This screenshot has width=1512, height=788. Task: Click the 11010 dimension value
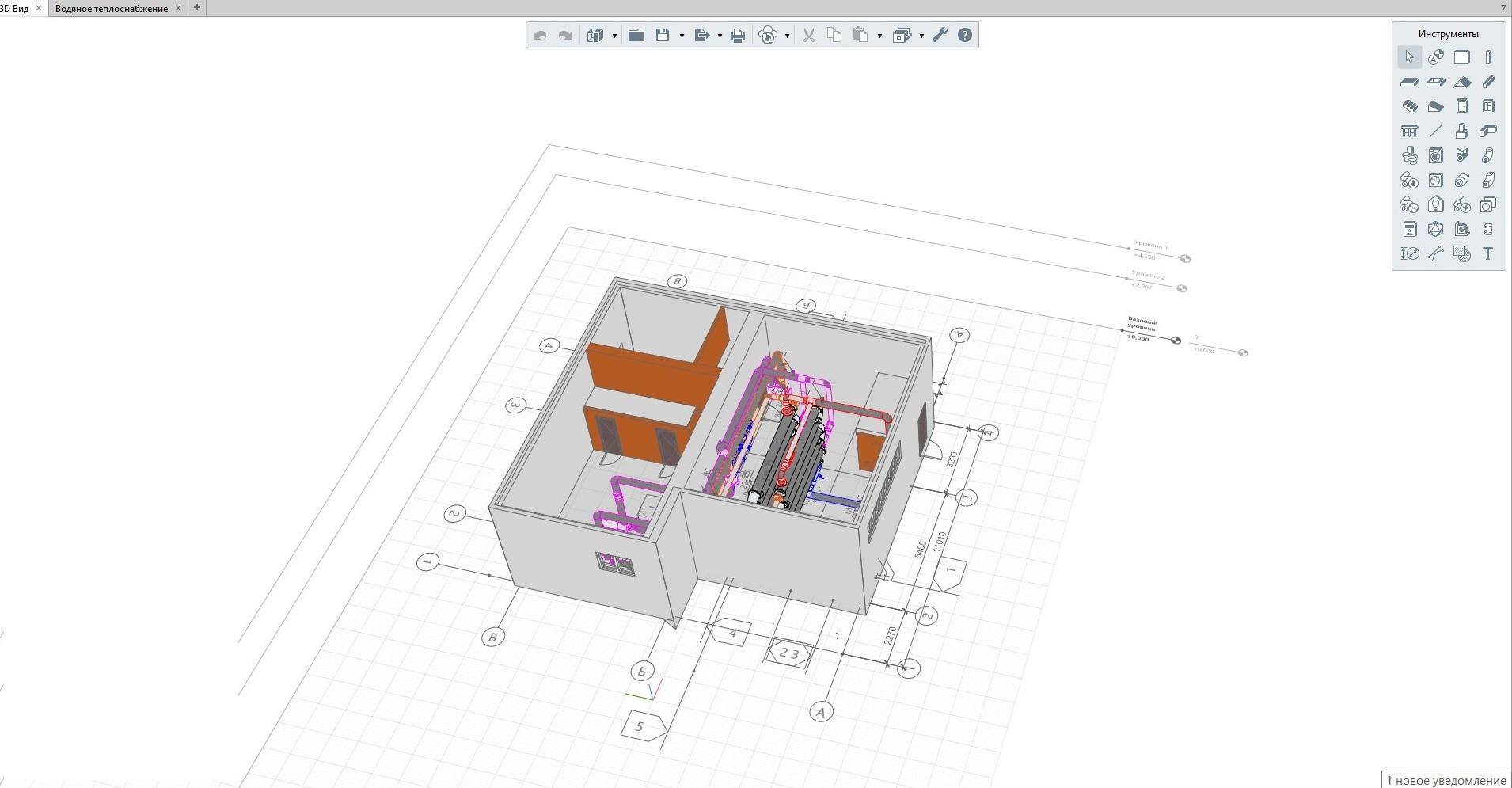pyautogui.click(x=939, y=542)
